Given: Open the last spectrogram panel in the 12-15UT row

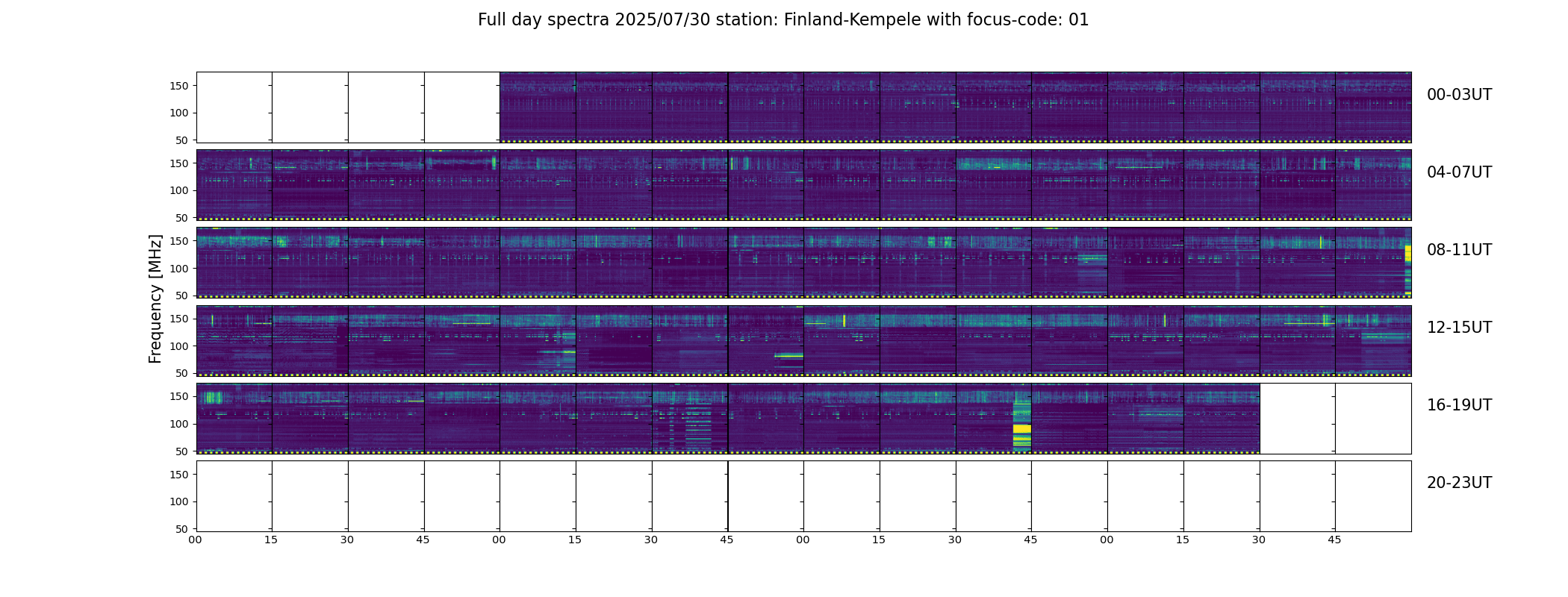Looking at the screenshot, I should click(1373, 340).
